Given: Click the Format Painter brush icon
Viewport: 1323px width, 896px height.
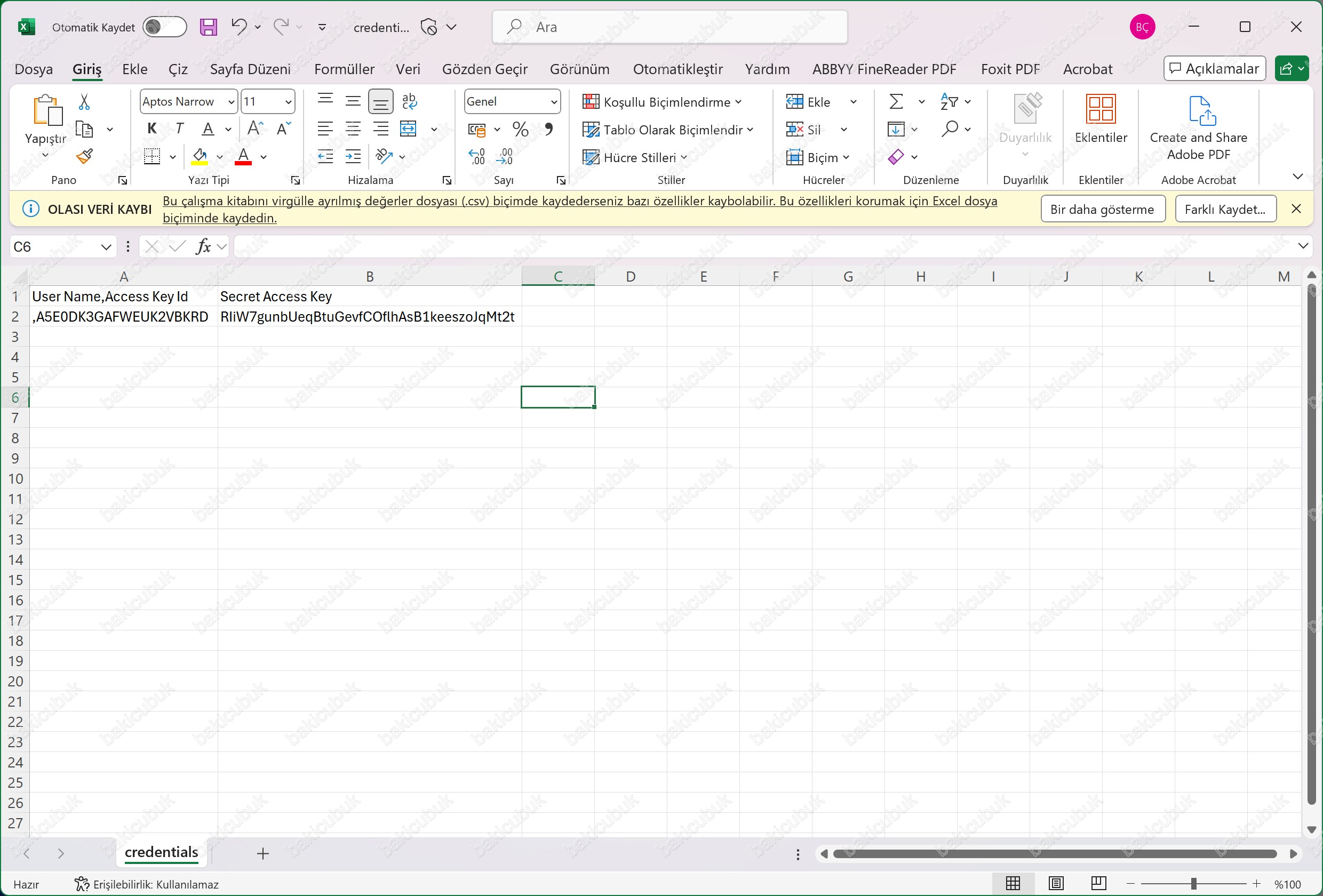Looking at the screenshot, I should pyautogui.click(x=84, y=156).
